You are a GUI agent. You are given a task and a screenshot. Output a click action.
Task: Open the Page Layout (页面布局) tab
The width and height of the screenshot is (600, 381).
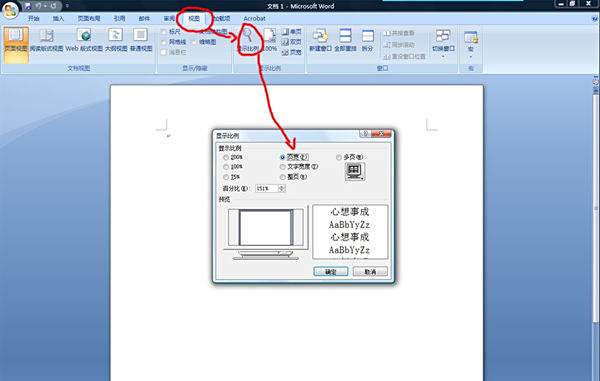[x=89, y=18]
